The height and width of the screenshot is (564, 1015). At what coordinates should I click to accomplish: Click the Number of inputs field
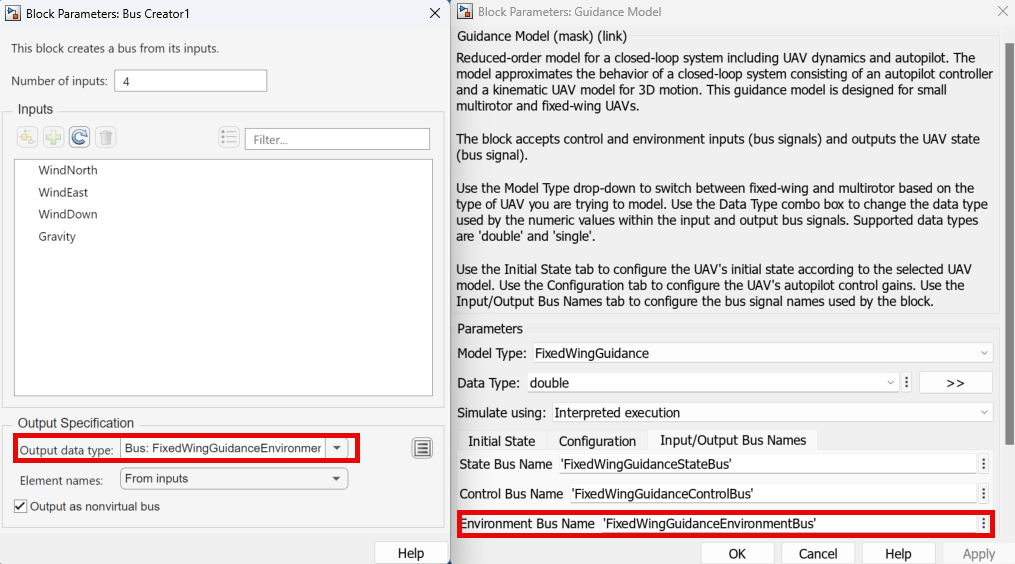pos(190,81)
